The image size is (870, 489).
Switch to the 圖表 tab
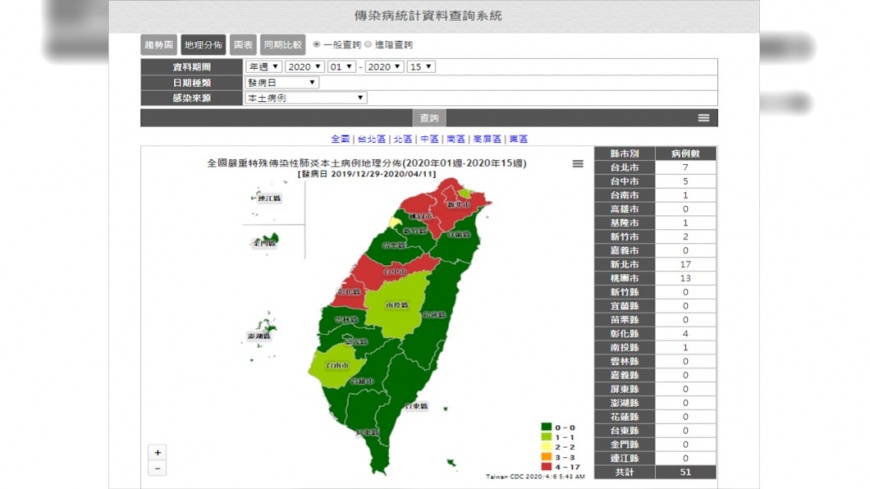coord(243,45)
